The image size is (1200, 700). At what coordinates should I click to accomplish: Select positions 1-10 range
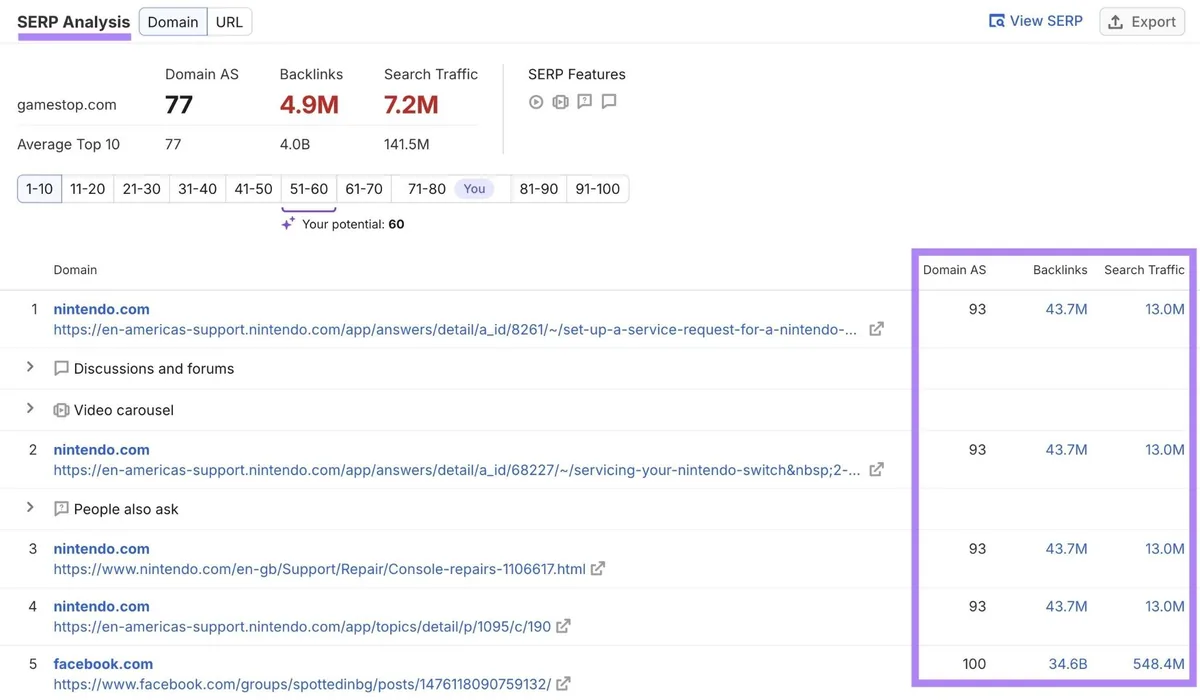(40, 189)
